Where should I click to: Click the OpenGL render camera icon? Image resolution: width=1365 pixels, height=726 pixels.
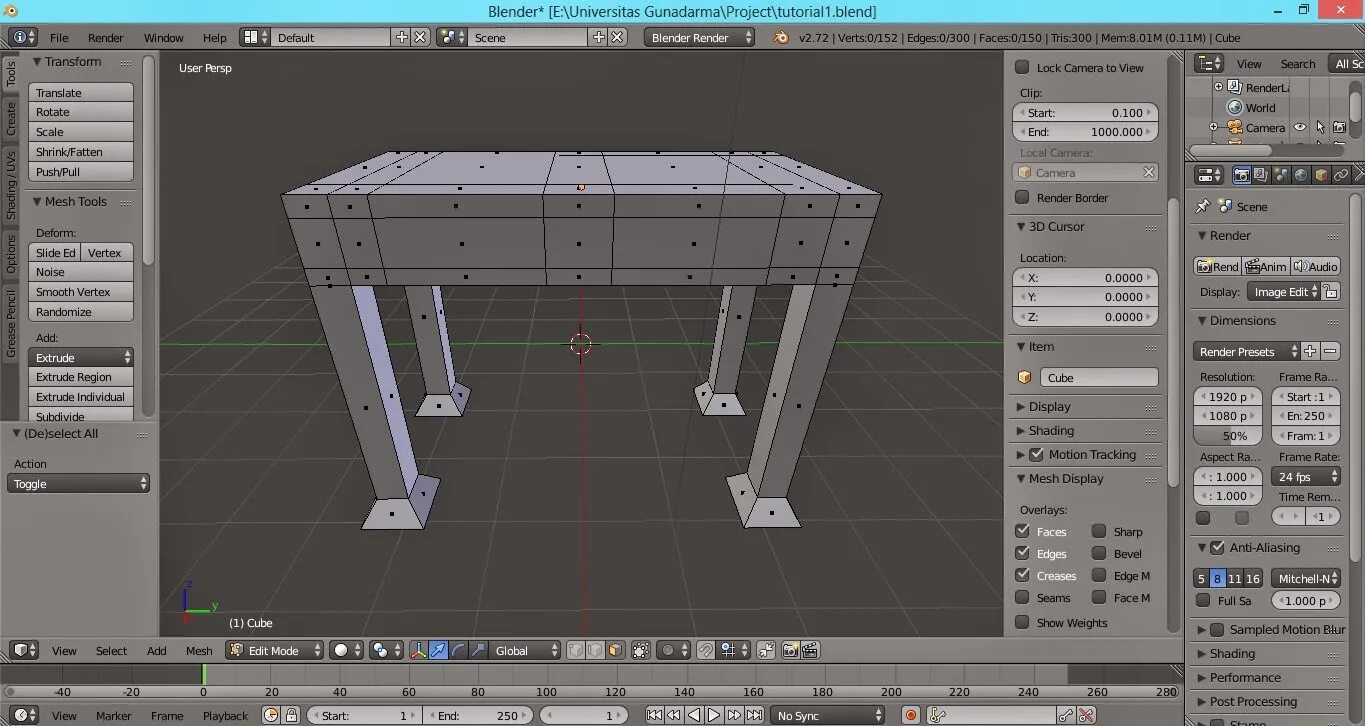pyautogui.click(x=790, y=650)
